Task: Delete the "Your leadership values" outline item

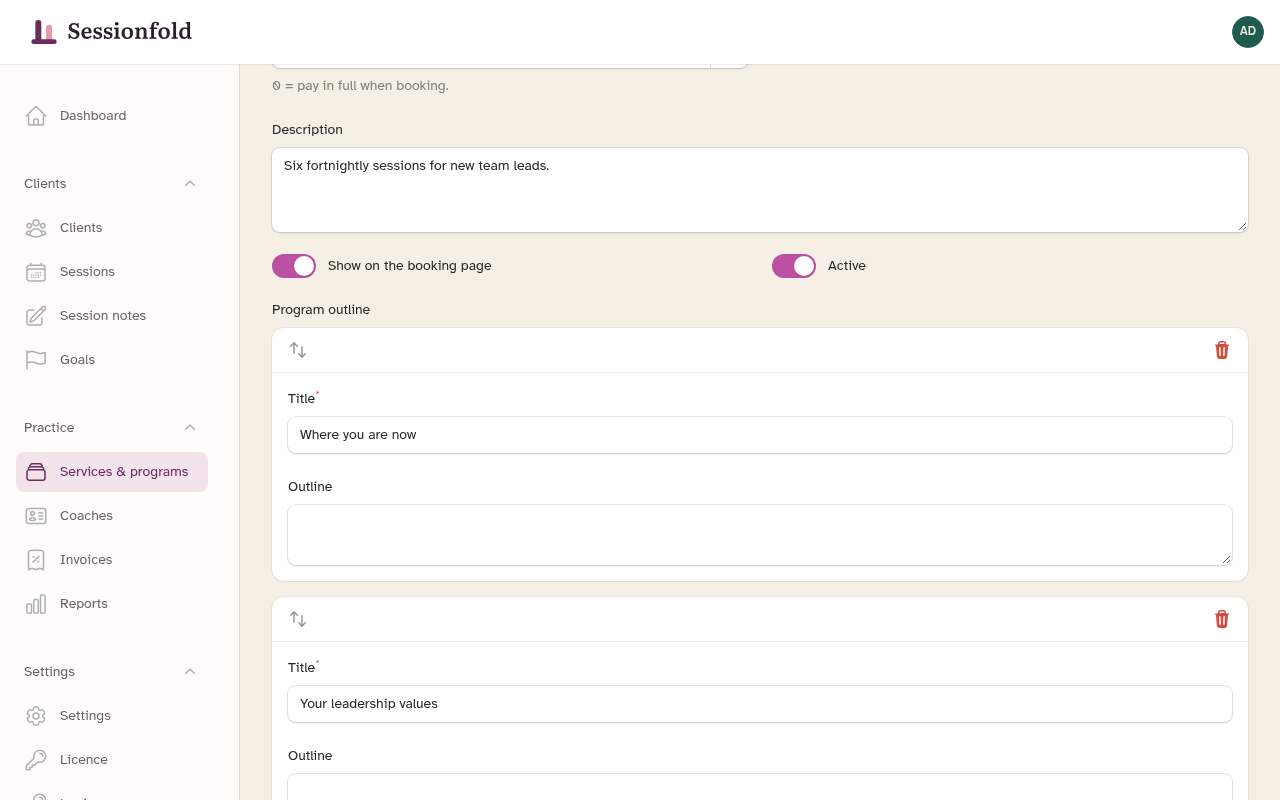Action: (1222, 619)
